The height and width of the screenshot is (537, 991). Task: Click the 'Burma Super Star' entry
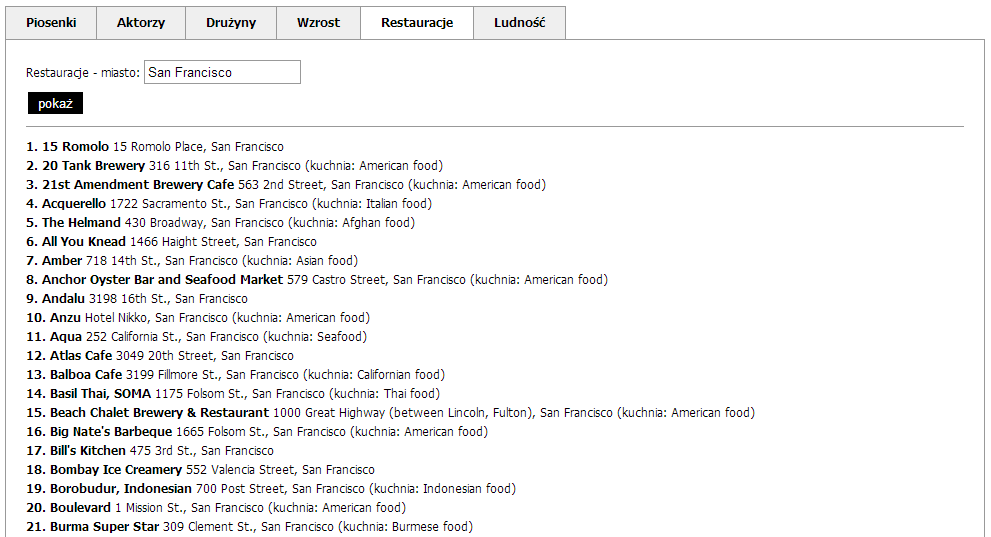click(x=250, y=526)
